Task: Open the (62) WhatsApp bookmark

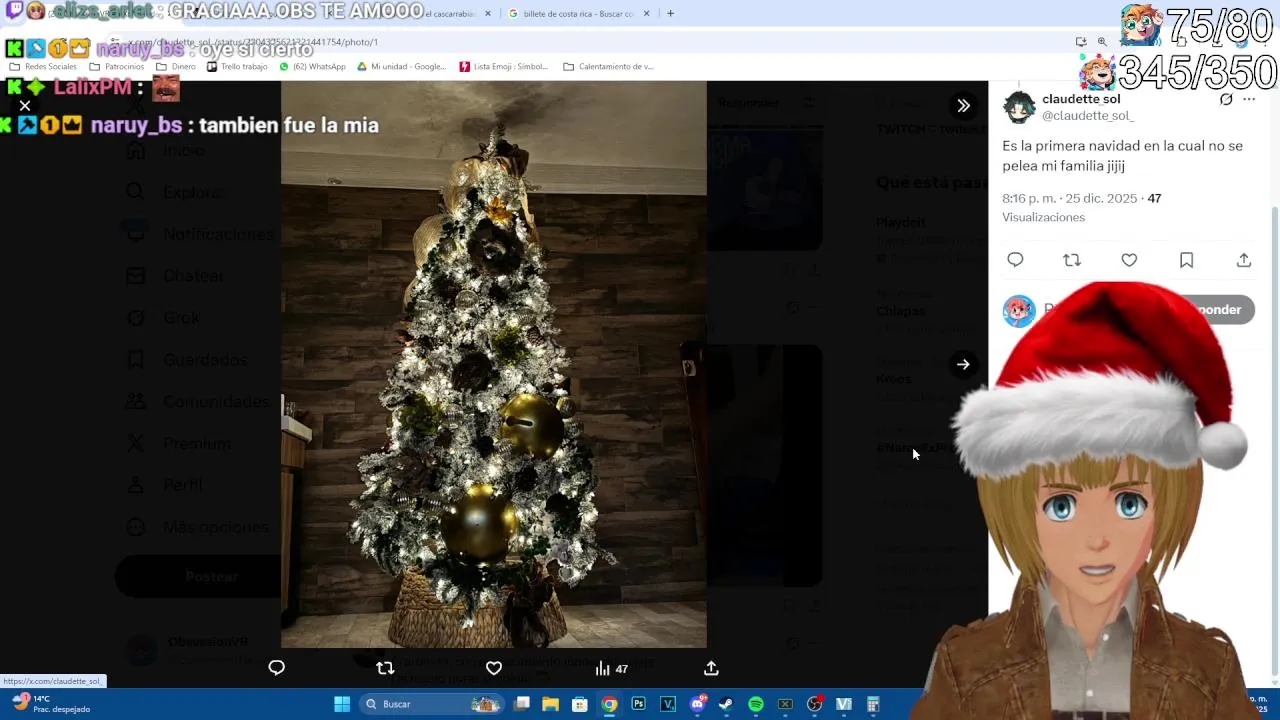Action: [312, 67]
